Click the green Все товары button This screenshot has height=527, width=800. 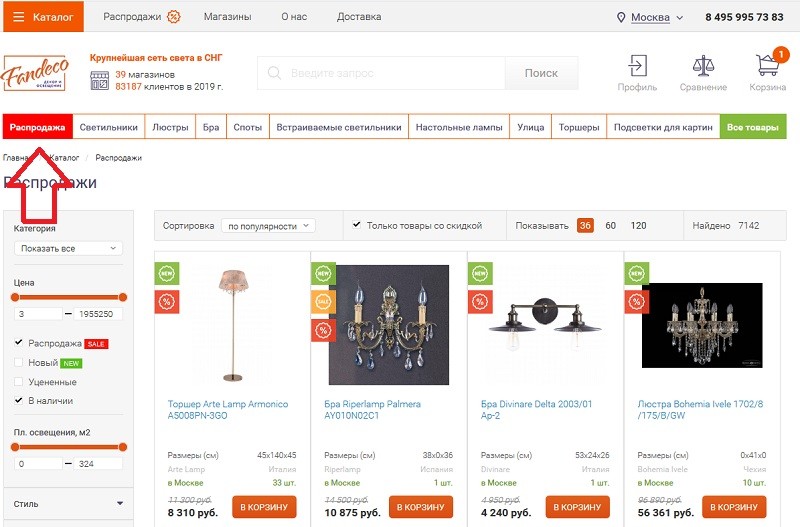[x=753, y=127]
